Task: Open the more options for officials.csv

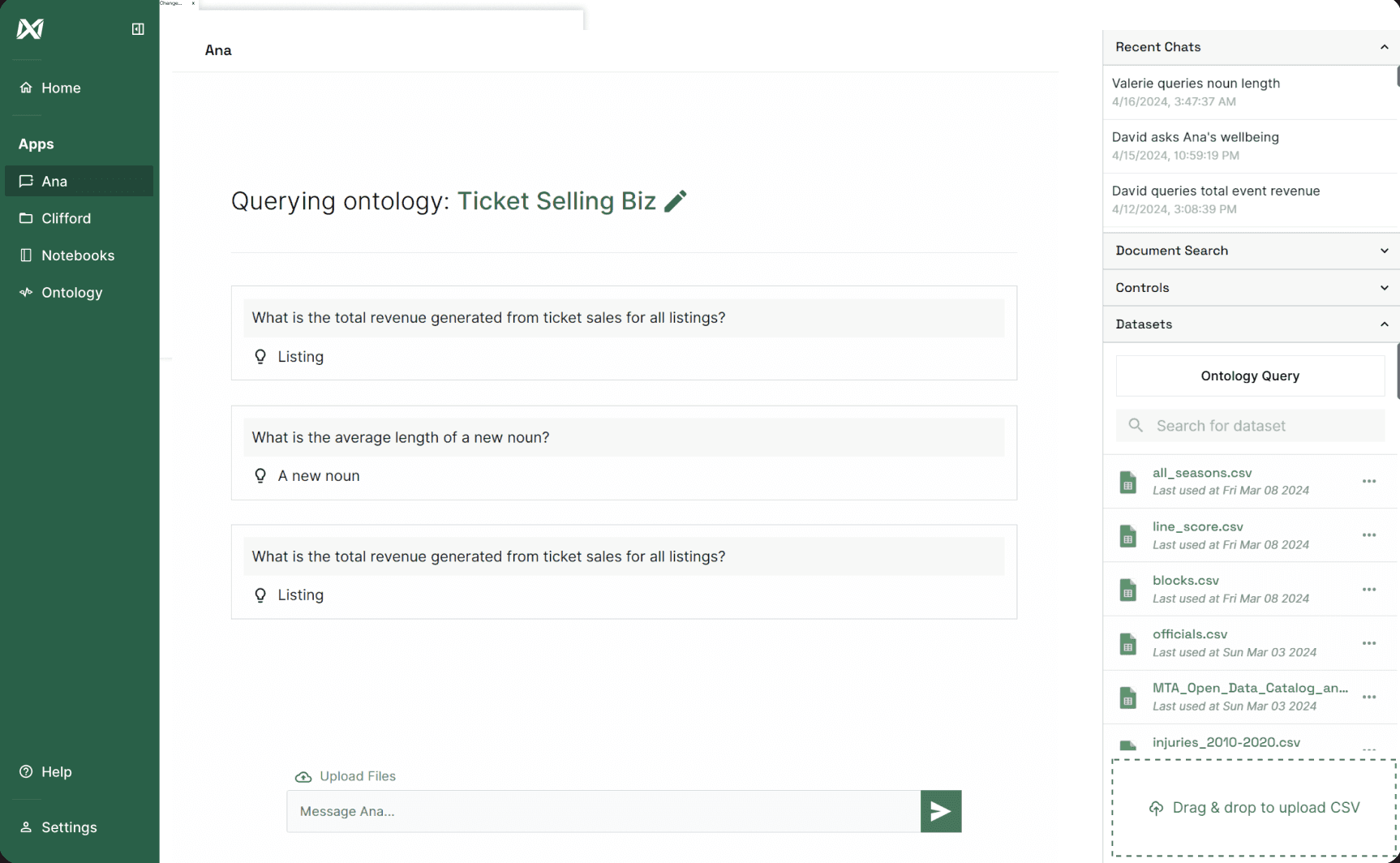Action: (1368, 643)
